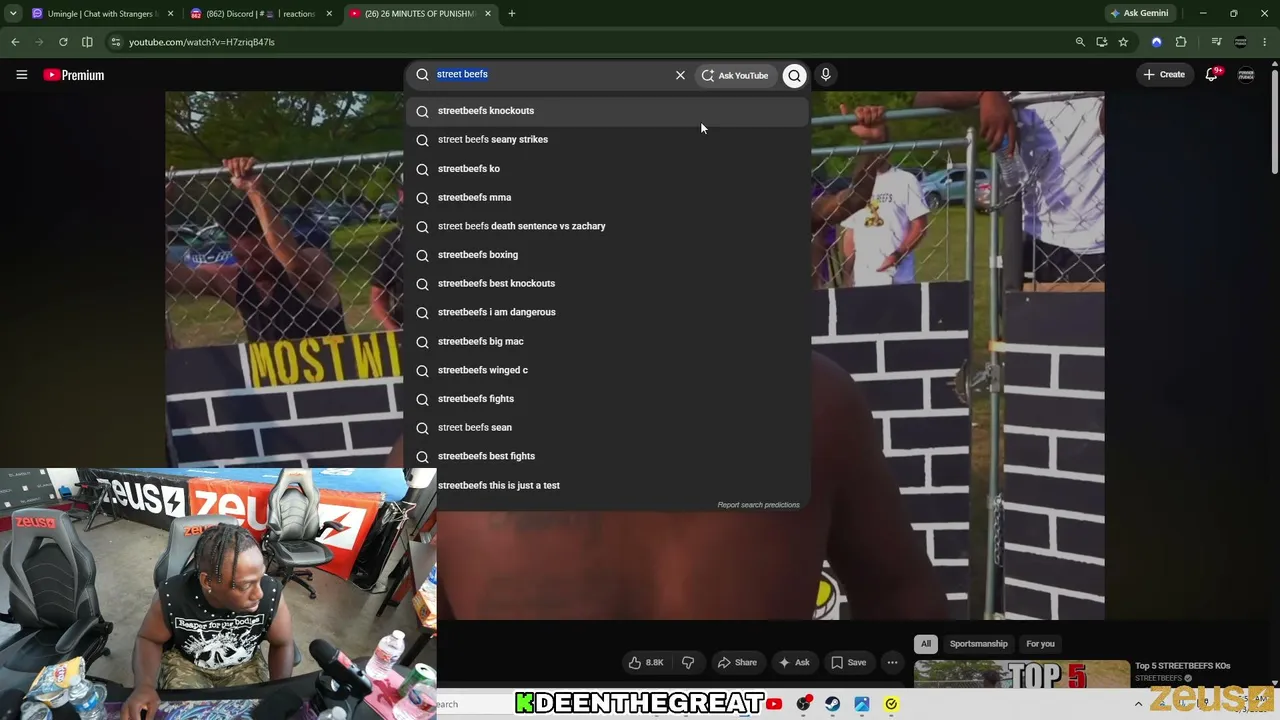
Task: Click the install app icon in address bar
Action: point(1101,42)
